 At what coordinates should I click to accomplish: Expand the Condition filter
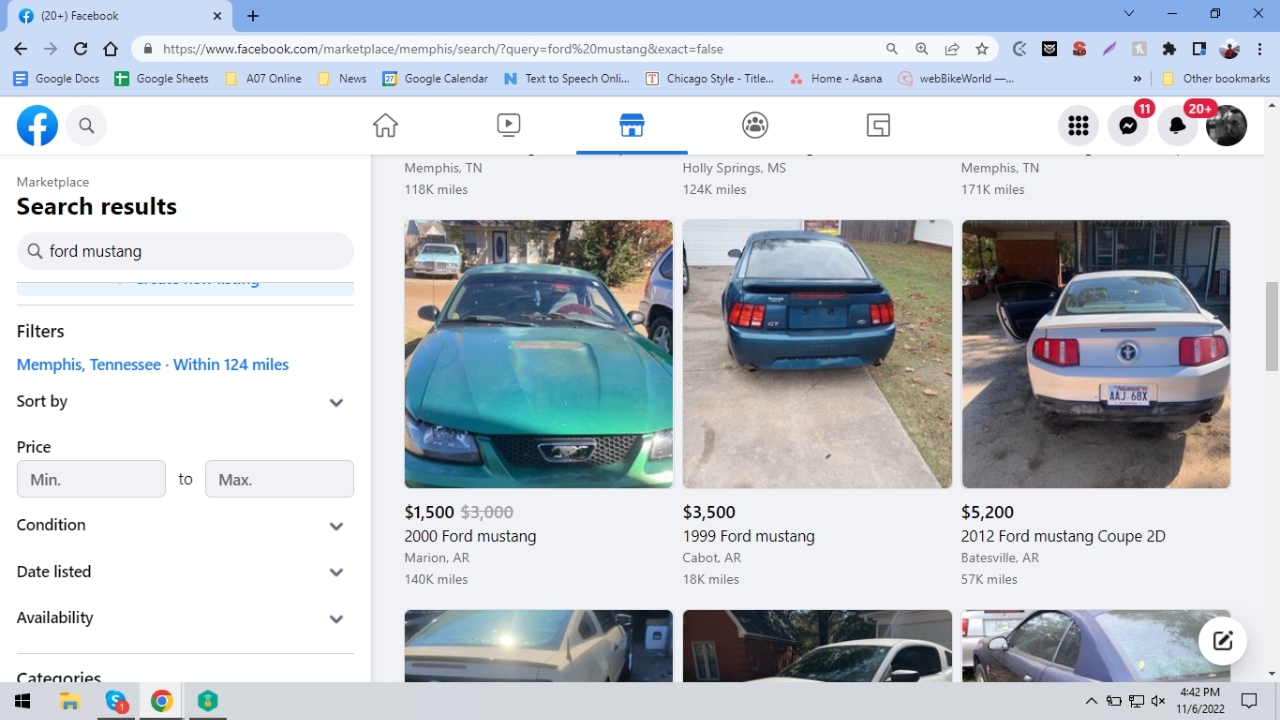(x=185, y=525)
